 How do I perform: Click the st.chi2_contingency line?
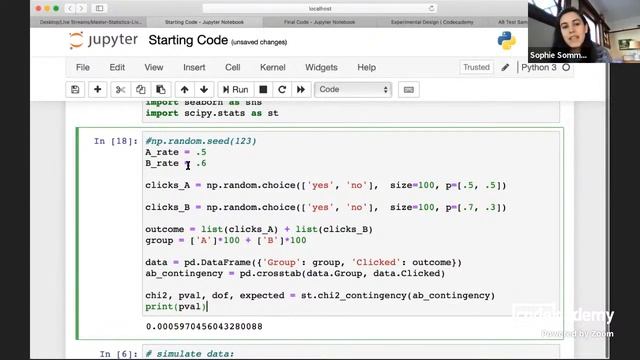pos(320,295)
